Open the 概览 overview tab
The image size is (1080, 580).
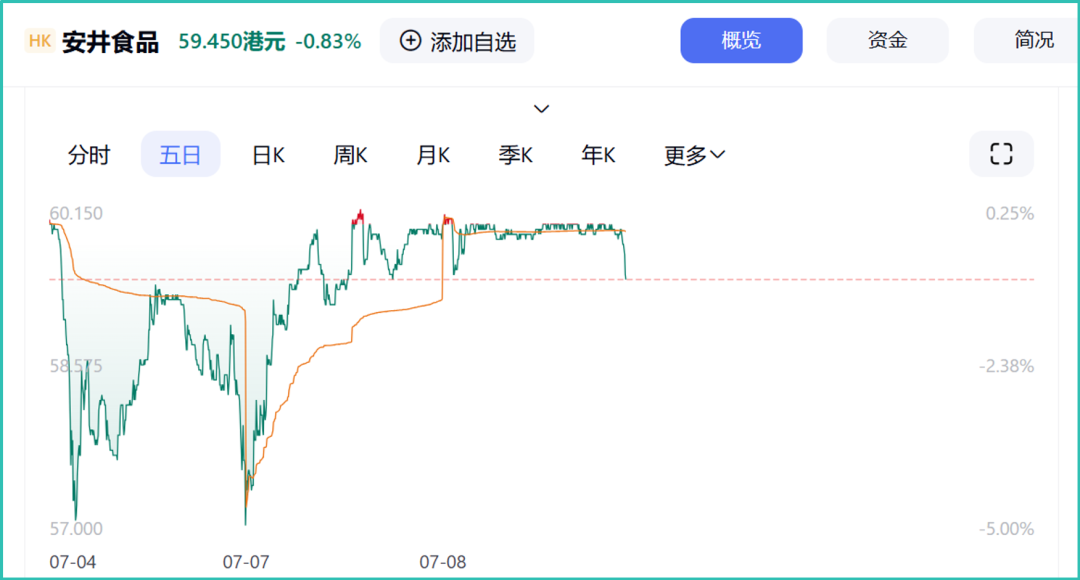pos(741,41)
